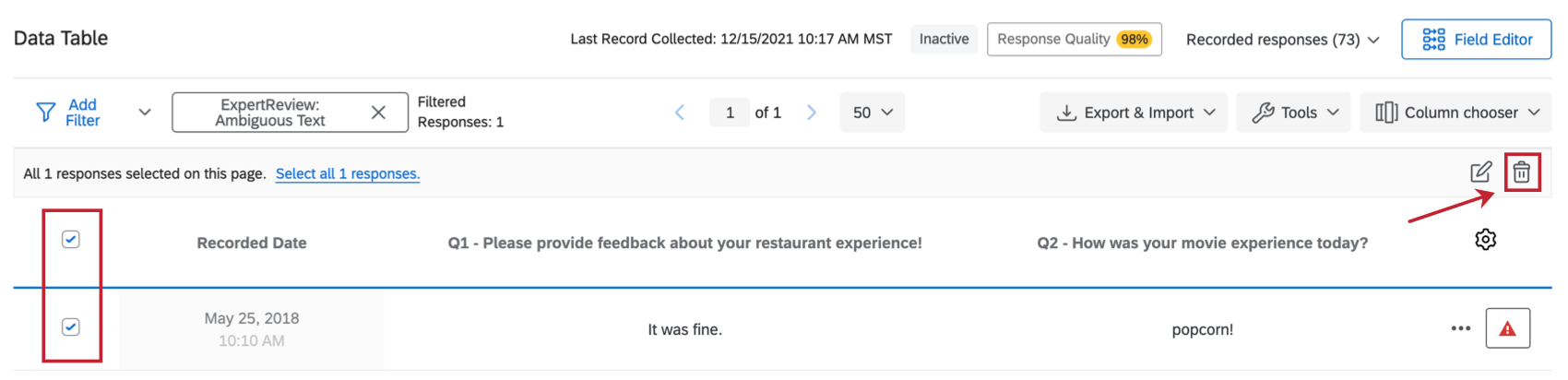The image size is (1568, 380).
Task: Go to the previous page arrow
Action: coord(680,113)
